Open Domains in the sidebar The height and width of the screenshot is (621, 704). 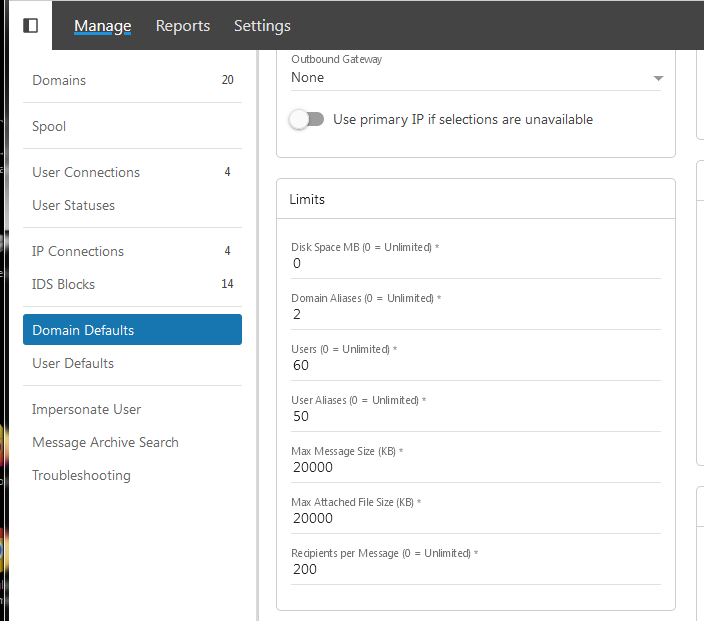(59, 80)
